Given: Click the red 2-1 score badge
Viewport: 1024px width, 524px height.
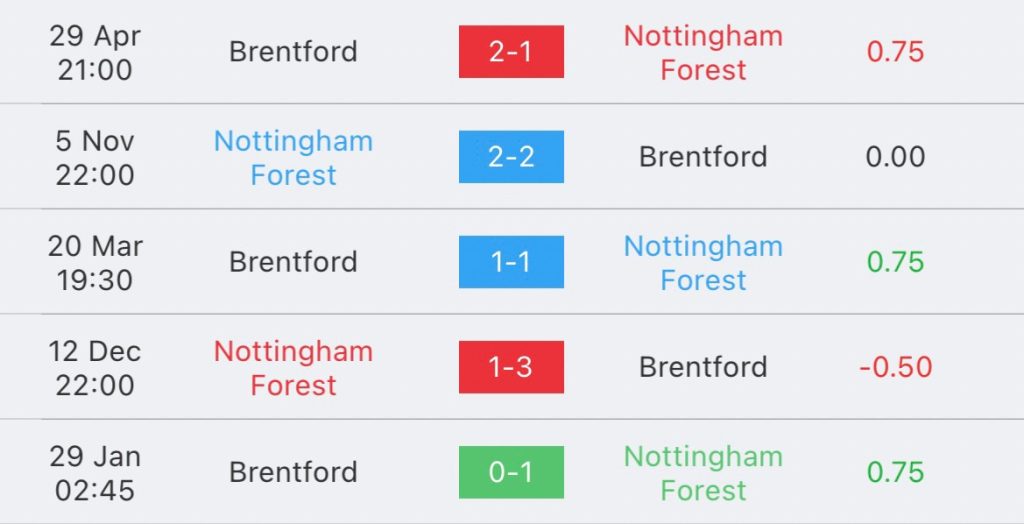Looking at the screenshot, I should [511, 52].
